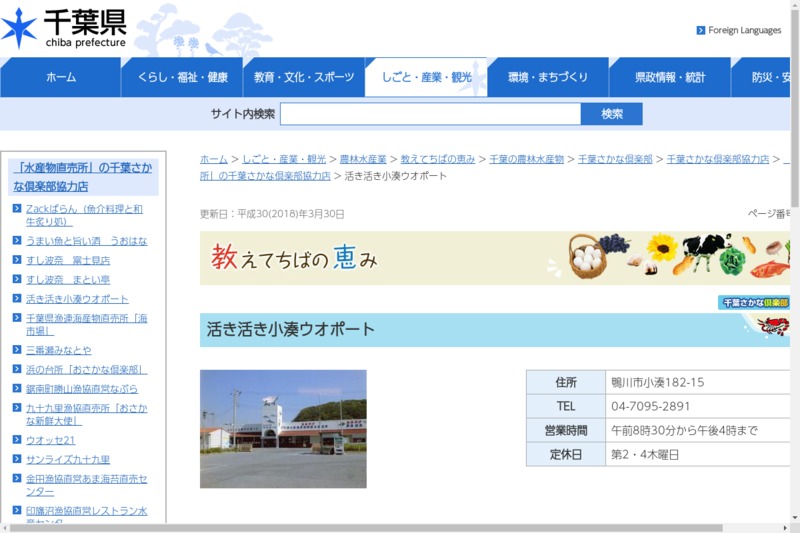Switch to 教育・文化・スポーツ tab
The height and width of the screenshot is (533, 800).
pos(304,77)
